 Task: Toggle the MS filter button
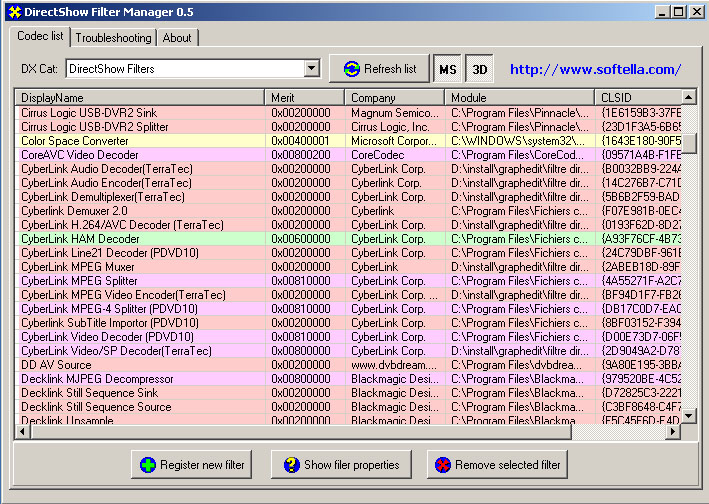(x=448, y=69)
